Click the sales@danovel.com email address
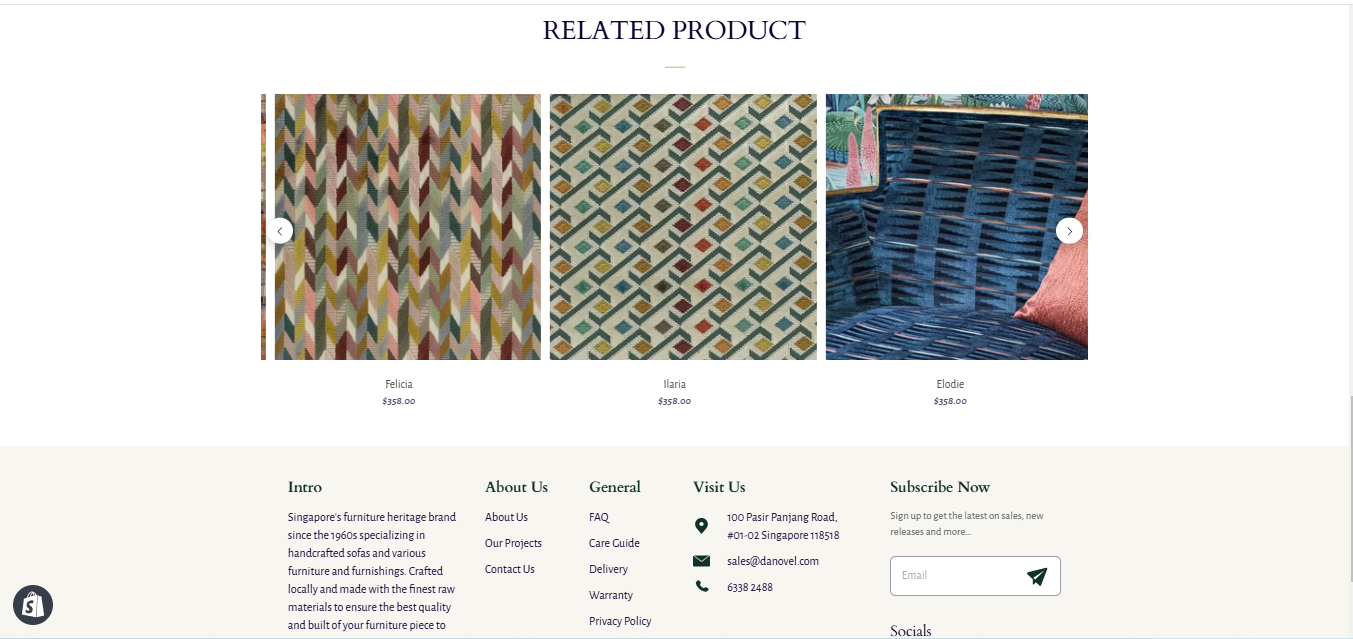Viewport: 1353px width, 639px height. click(773, 561)
